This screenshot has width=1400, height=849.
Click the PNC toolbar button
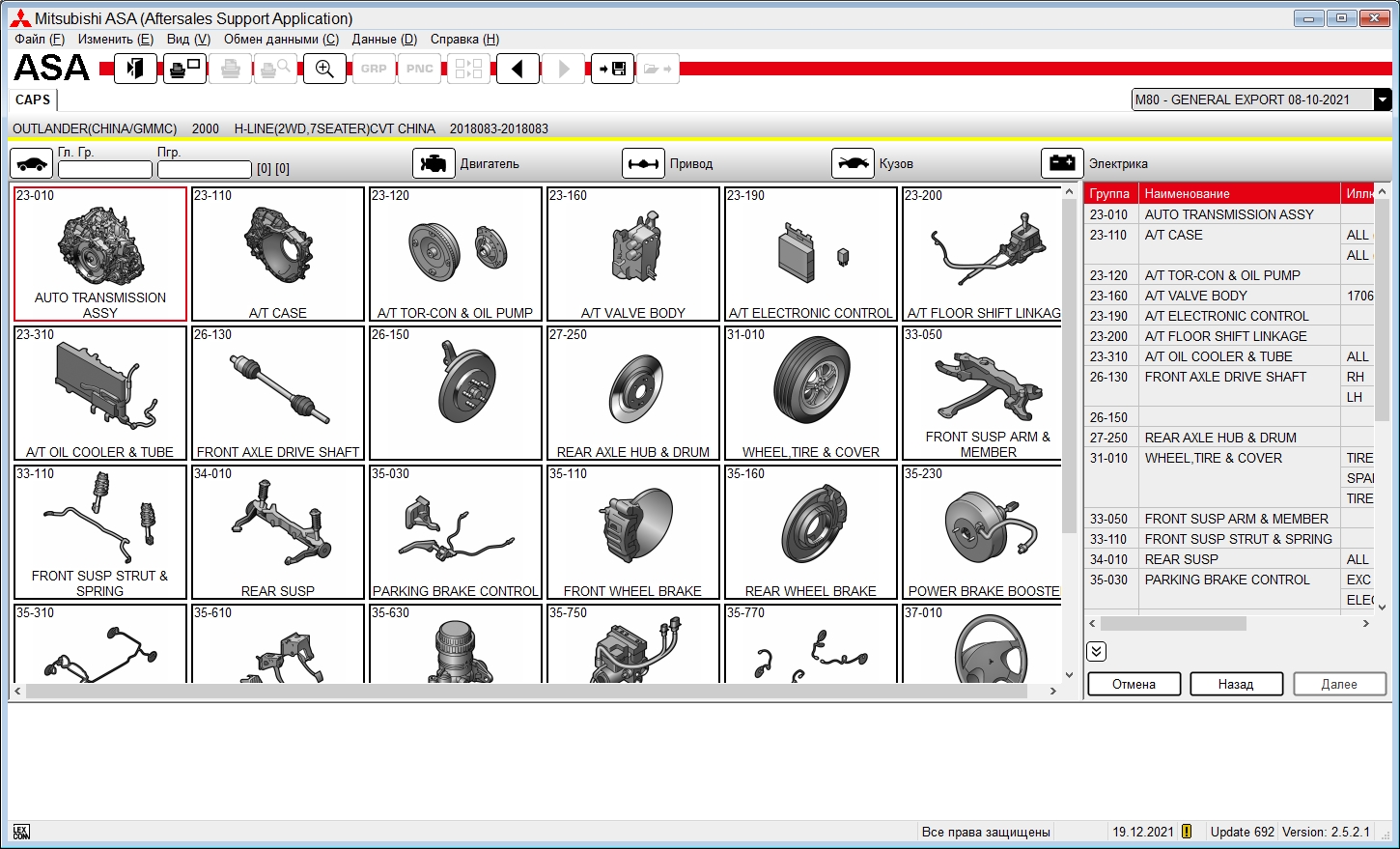click(420, 69)
